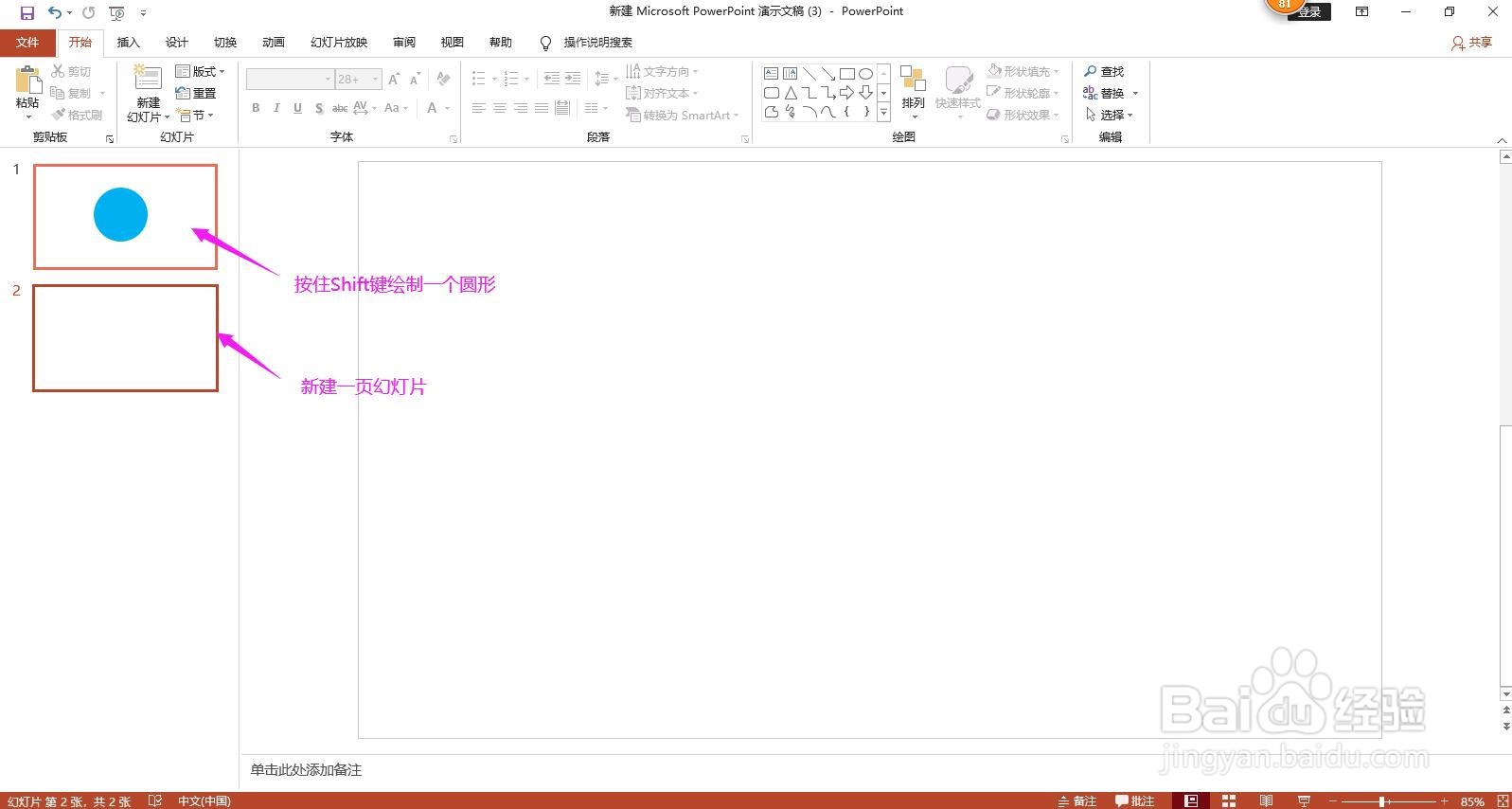
Task: Select the Text Box shape tool
Action: click(x=772, y=74)
